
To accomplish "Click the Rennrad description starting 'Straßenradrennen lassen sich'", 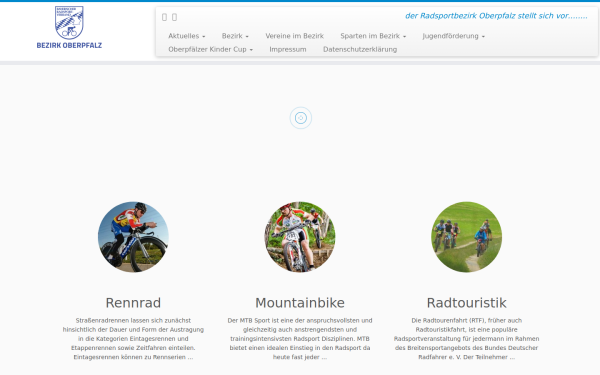I will (133, 339).
